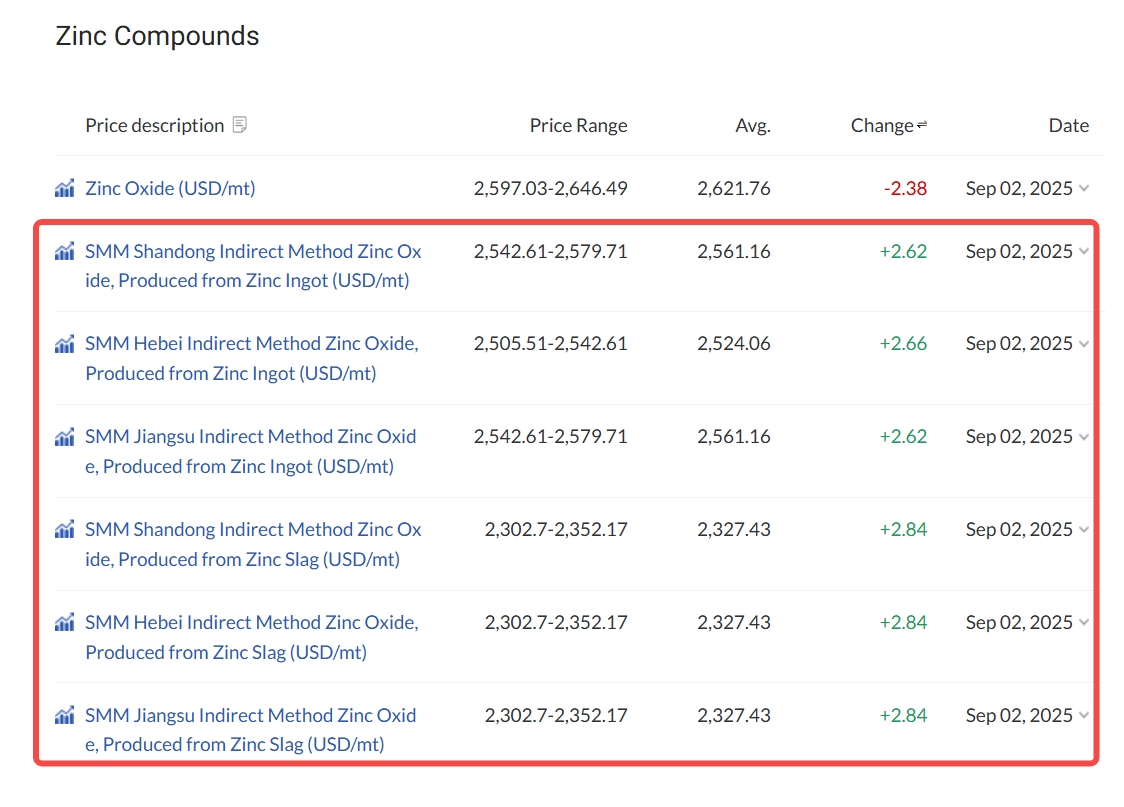Click +2.84 change in Hebei Zinc Slag row
1124x807 pixels.
pyautogui.click(x=903, y=622)
